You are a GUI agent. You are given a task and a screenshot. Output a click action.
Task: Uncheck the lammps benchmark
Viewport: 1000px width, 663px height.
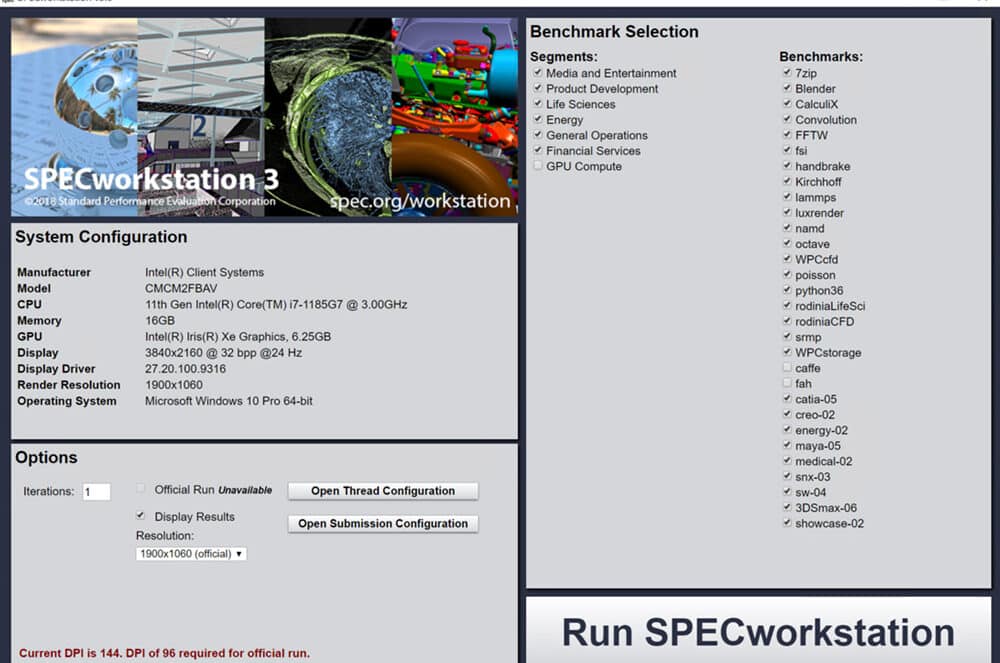[x=787, y=197]
